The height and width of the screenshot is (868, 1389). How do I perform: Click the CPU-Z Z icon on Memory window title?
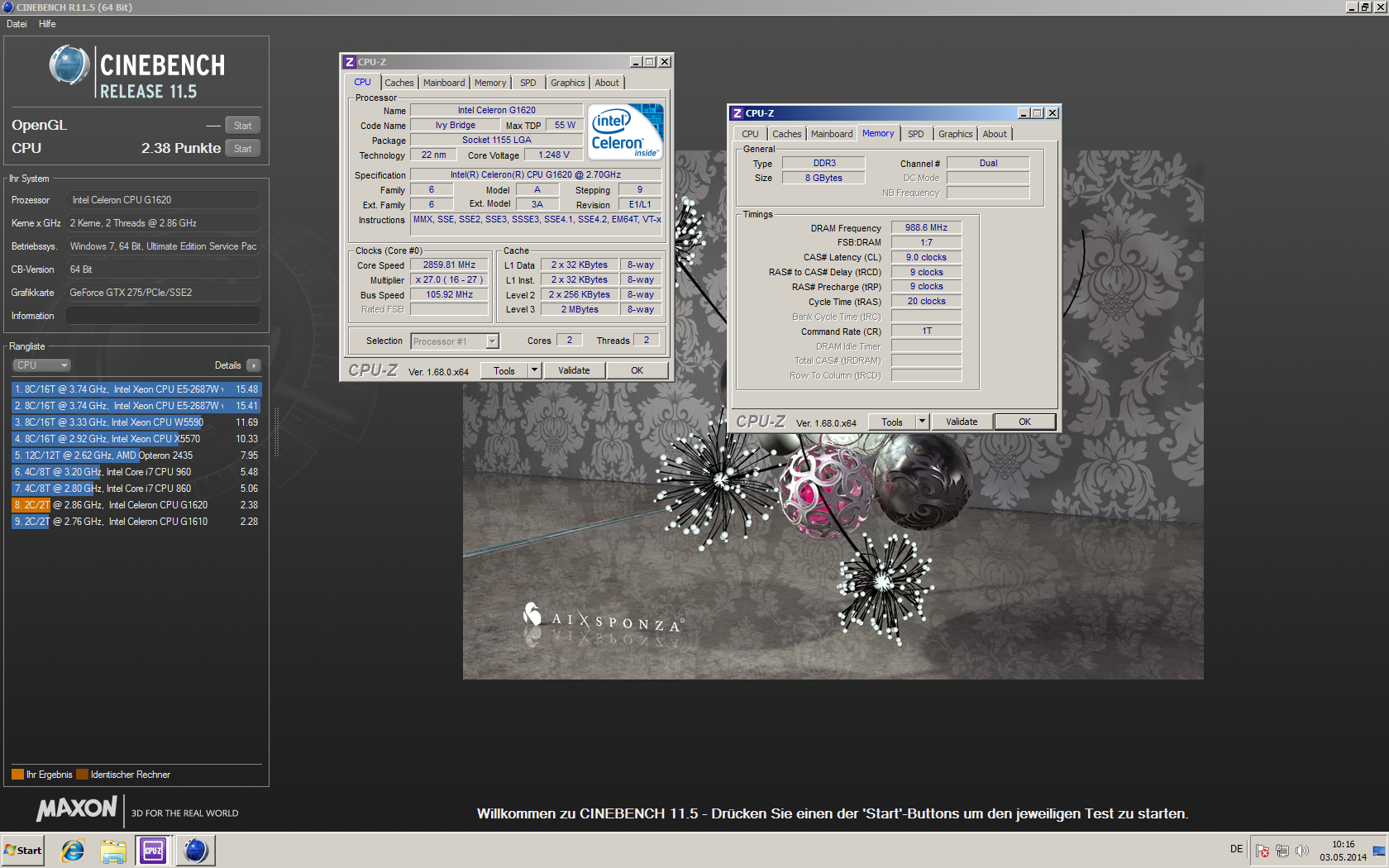pyautogui.click(x=737, y=113)
